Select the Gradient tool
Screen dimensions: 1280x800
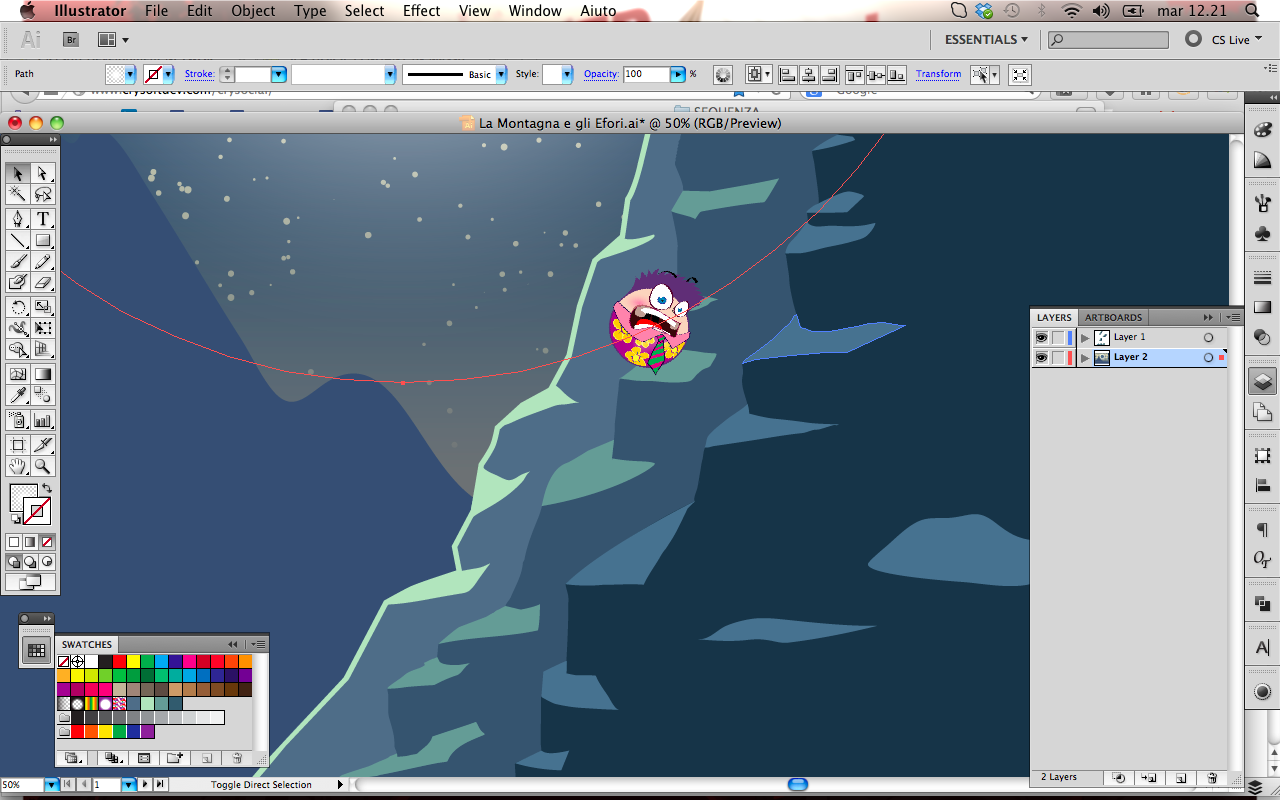pos(43,374)
